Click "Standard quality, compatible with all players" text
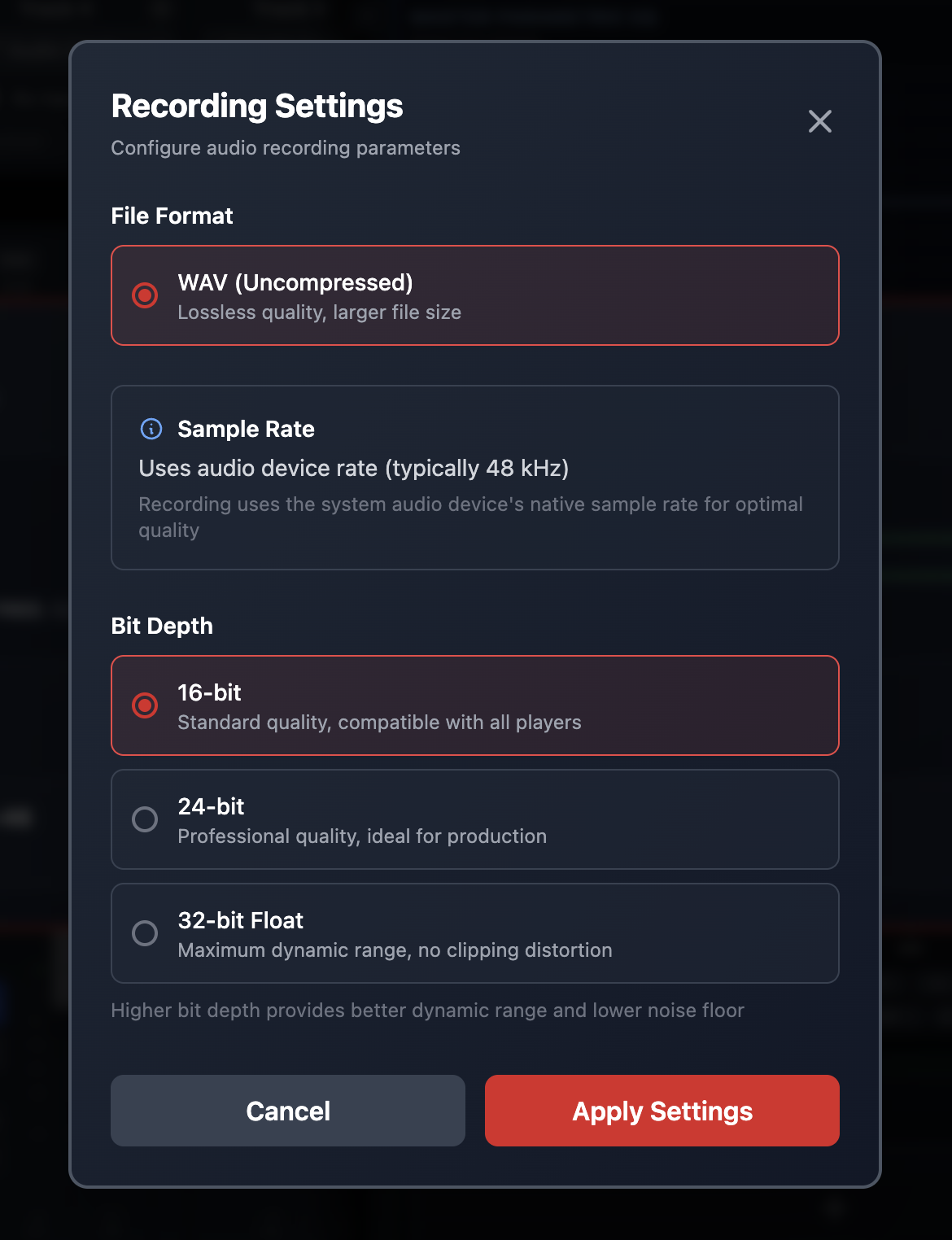The height and width of the screenshot is (1240, 952). (379, 723)
